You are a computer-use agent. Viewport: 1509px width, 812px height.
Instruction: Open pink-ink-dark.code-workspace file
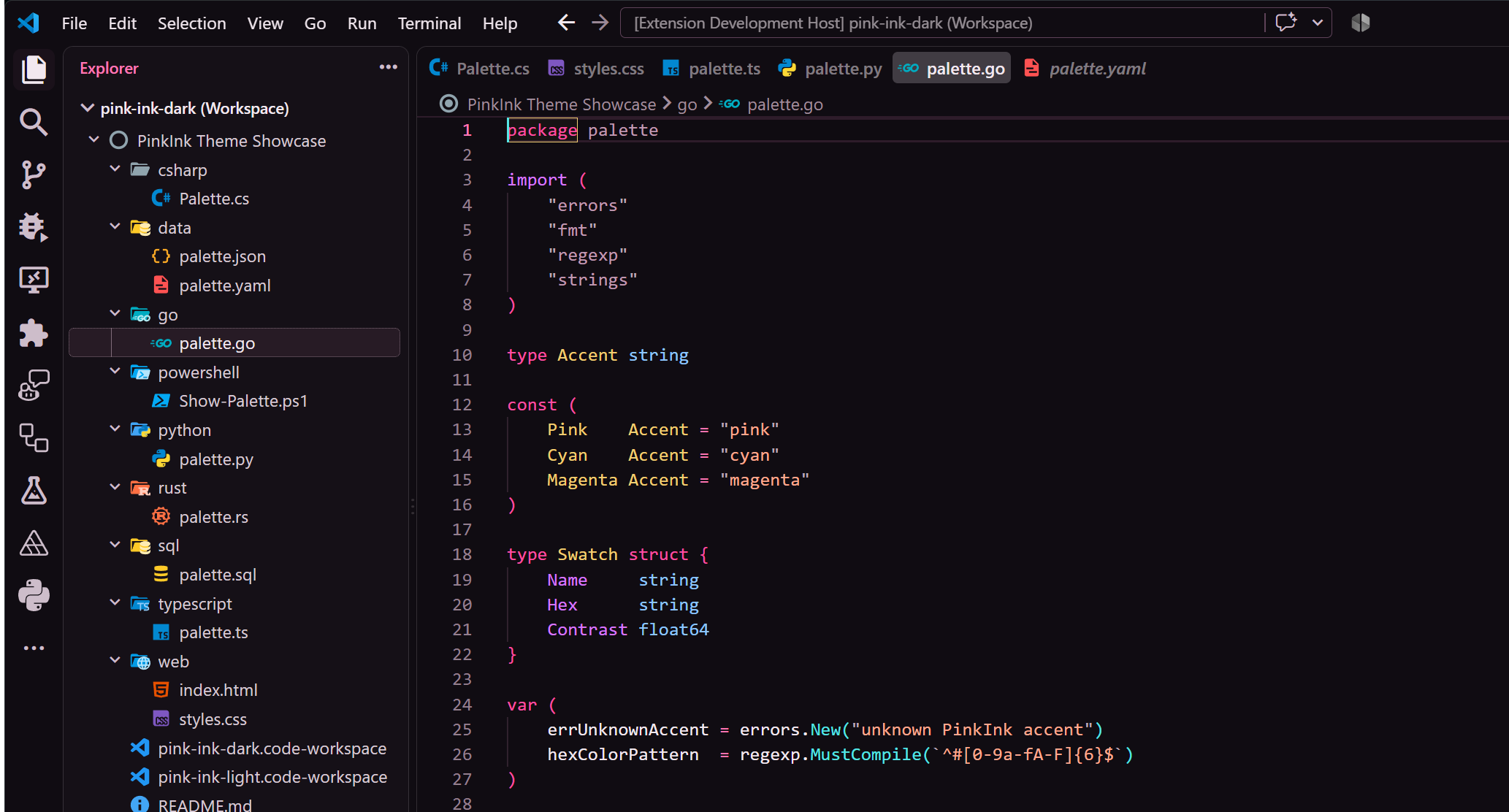(x=235, y=748)
